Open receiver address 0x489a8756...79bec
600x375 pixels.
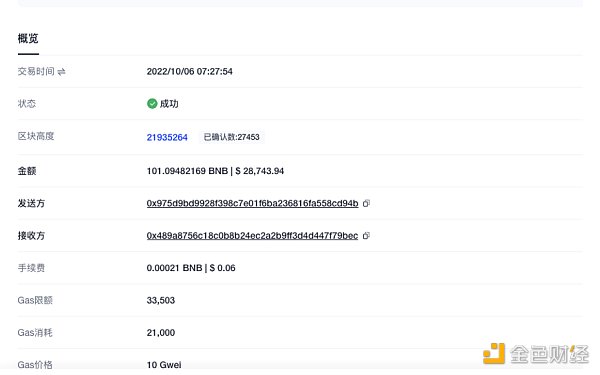253,236
